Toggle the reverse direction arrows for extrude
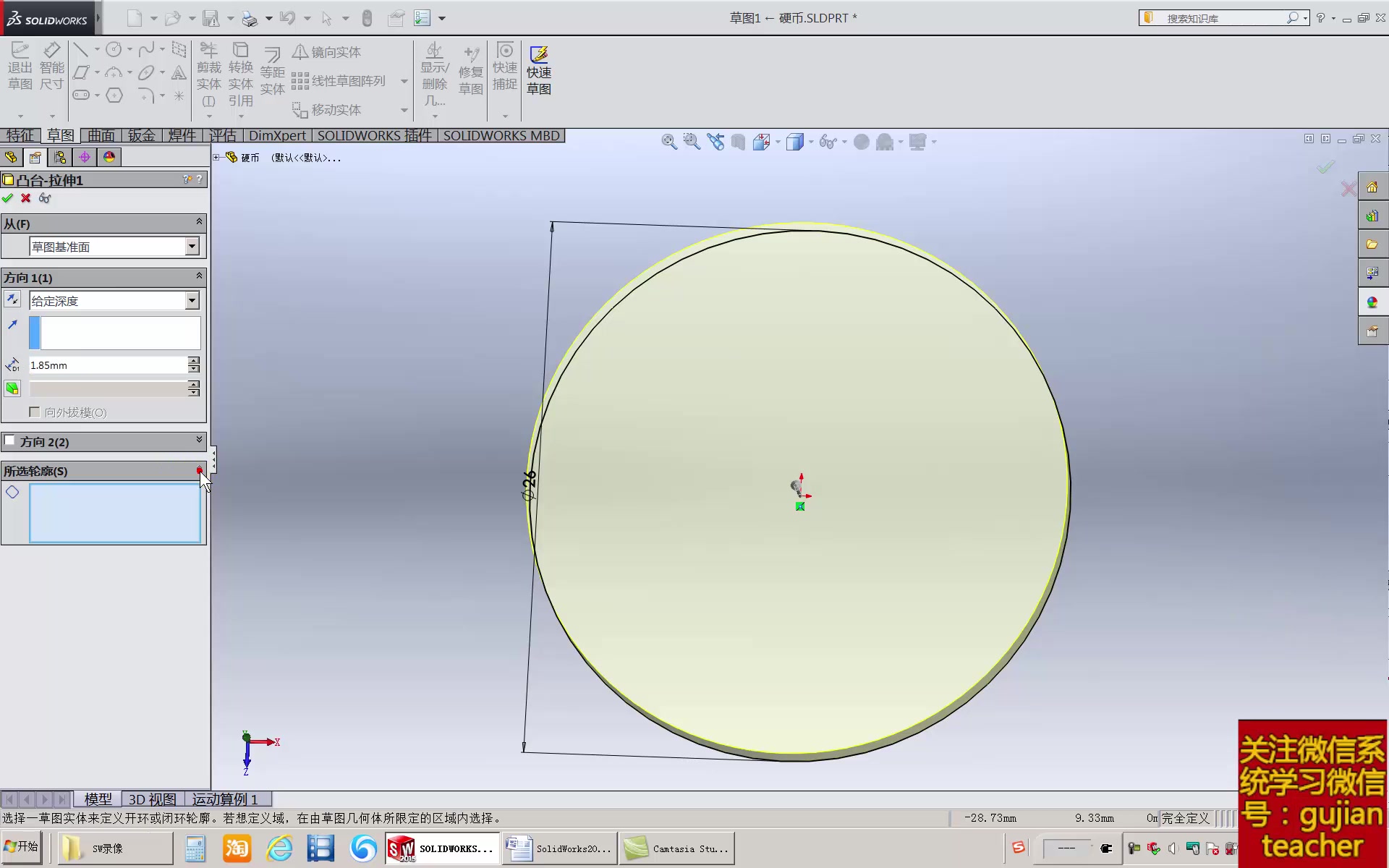Image resolution: width=1389 pixels, height=868 pixels. [x=12, y=299]
